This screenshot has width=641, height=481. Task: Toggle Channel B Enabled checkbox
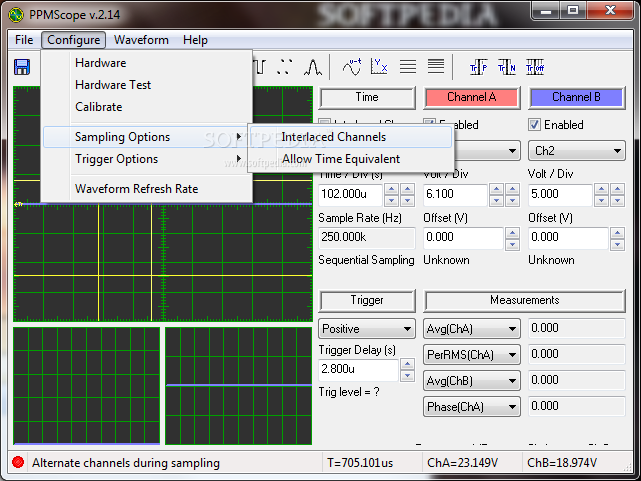click(534, 125)
